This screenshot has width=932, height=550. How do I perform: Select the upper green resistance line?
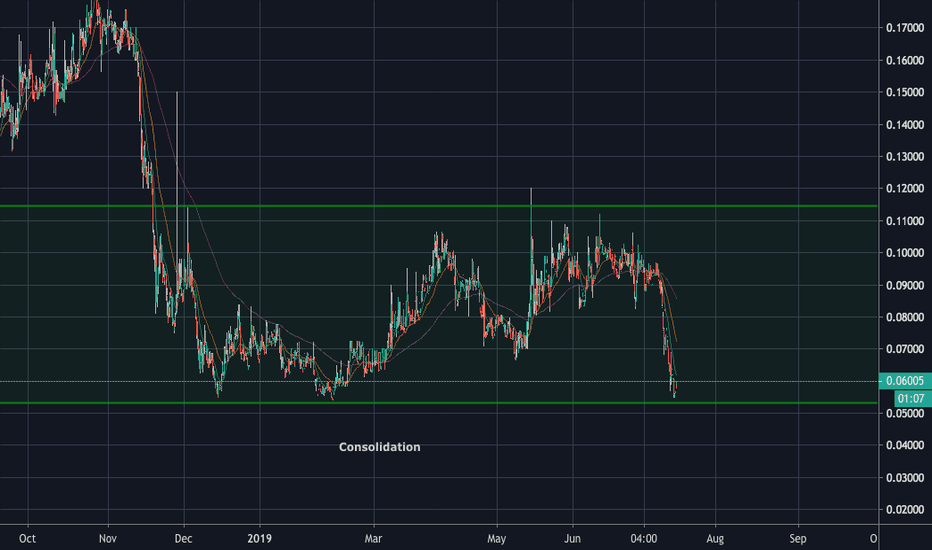(439, 206)
